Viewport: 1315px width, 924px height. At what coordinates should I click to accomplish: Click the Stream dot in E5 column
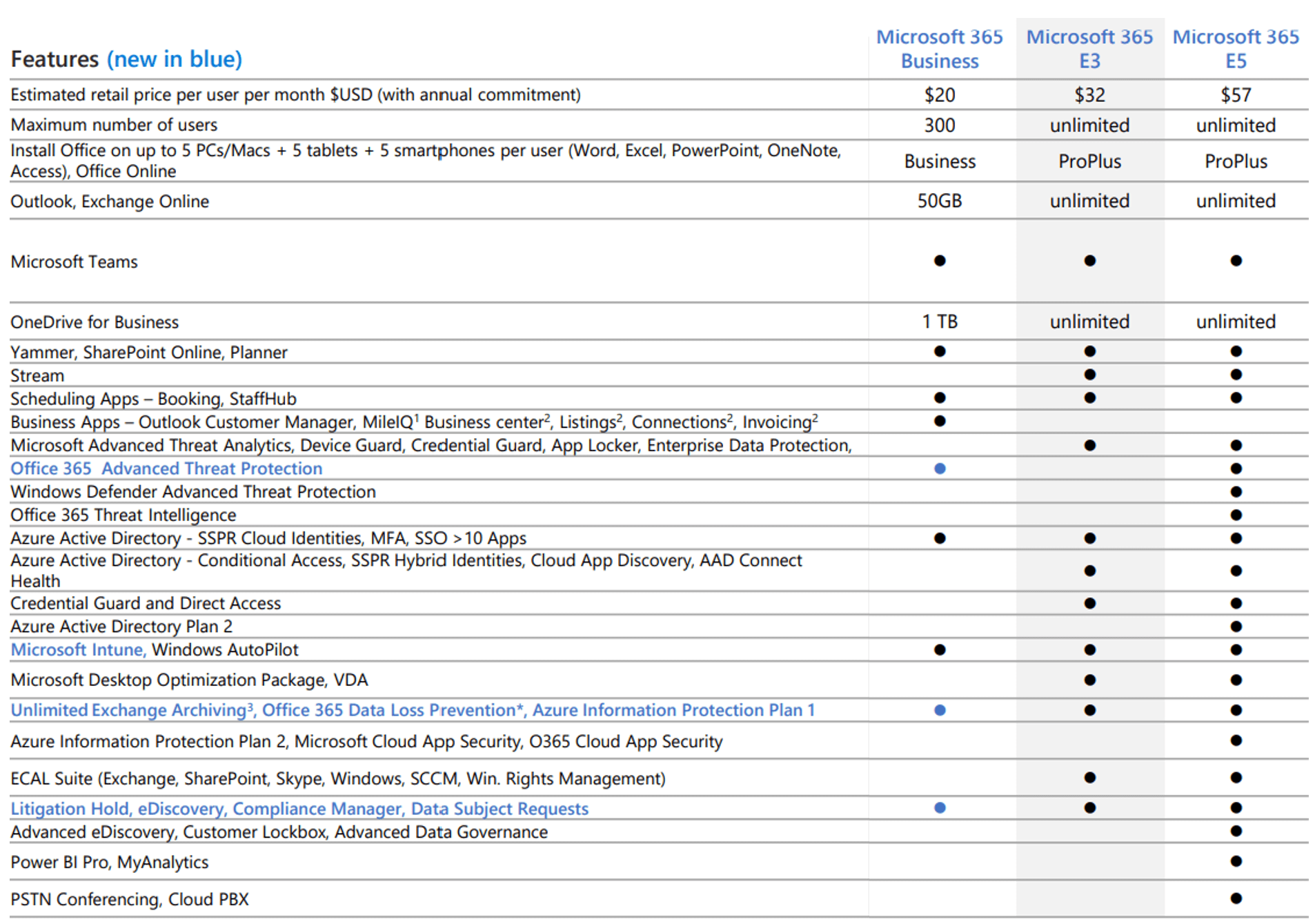click(1235, 375)
